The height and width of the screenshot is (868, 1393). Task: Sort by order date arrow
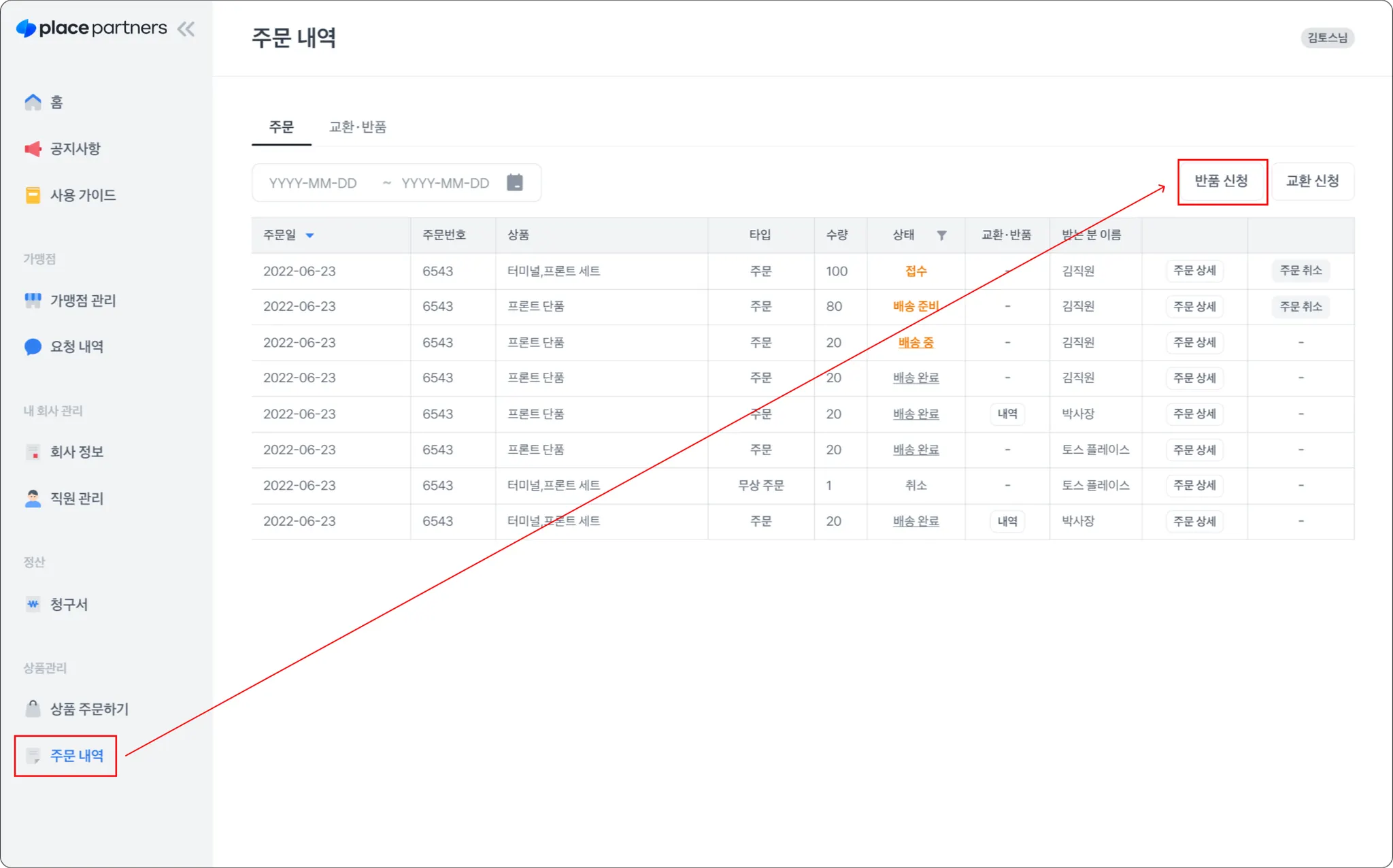coord(309,235)
